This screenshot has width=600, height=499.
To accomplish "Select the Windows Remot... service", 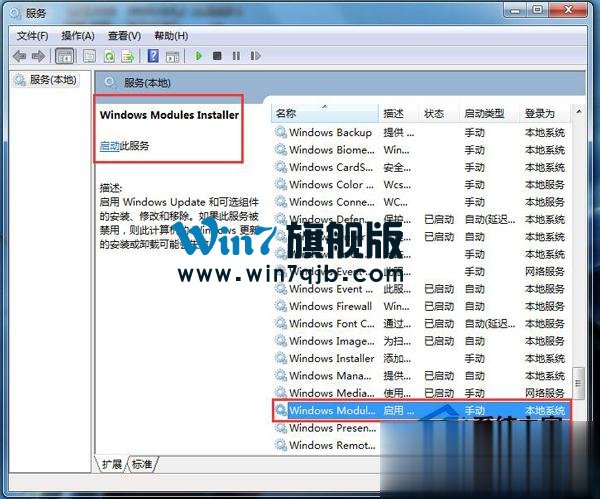I will tap(332, 445).
